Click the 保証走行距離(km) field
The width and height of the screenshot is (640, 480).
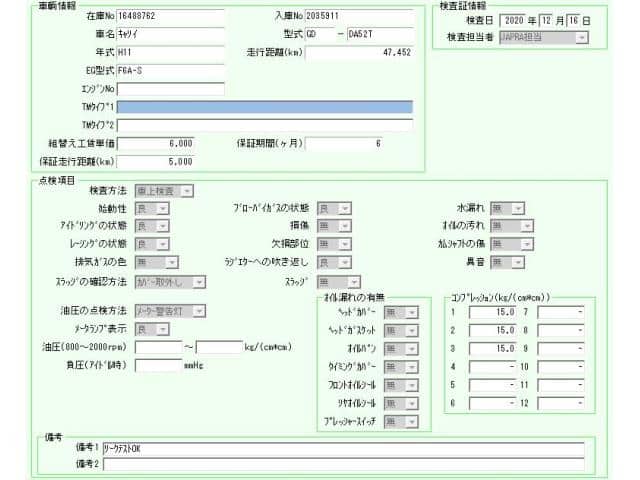[x=156, y=162]
